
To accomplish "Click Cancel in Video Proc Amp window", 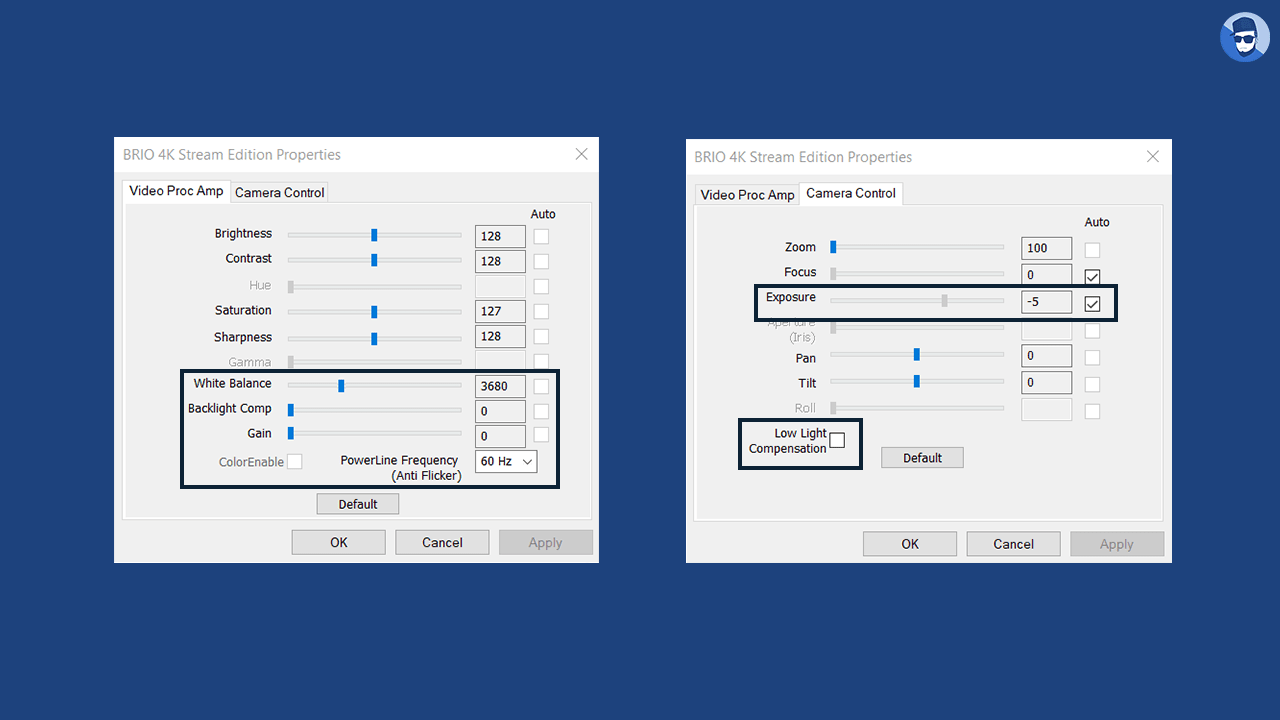I will coord(442,542).
